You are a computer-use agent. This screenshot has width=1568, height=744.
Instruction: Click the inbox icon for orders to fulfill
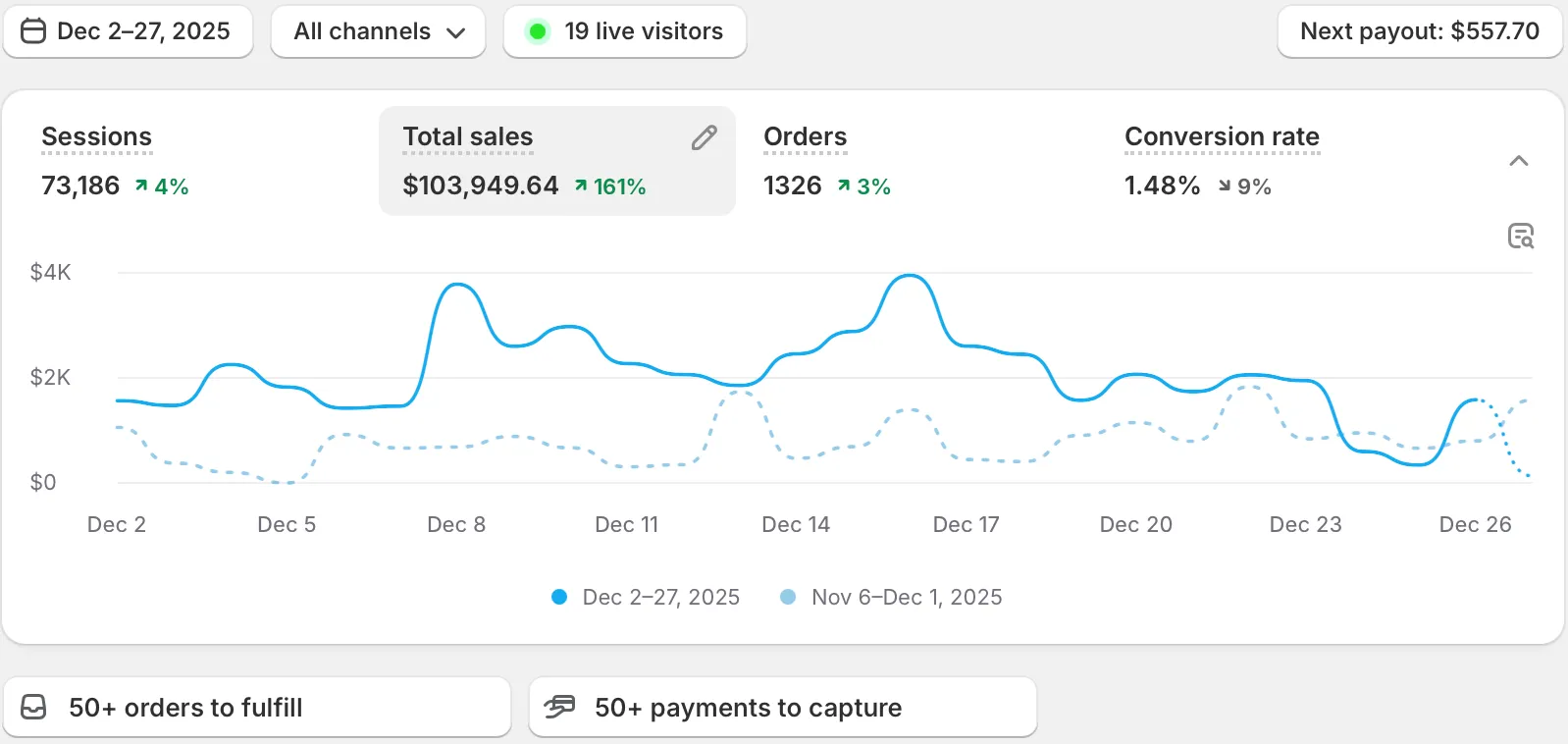click(33, 708)
